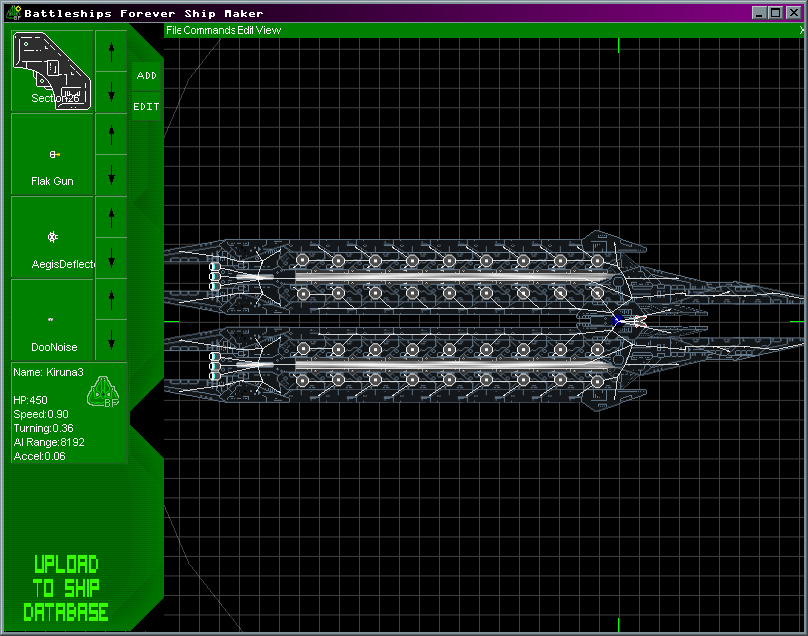Upload to Ship Database
Viewport: 808px width, 636px height.
click(66, 588)
